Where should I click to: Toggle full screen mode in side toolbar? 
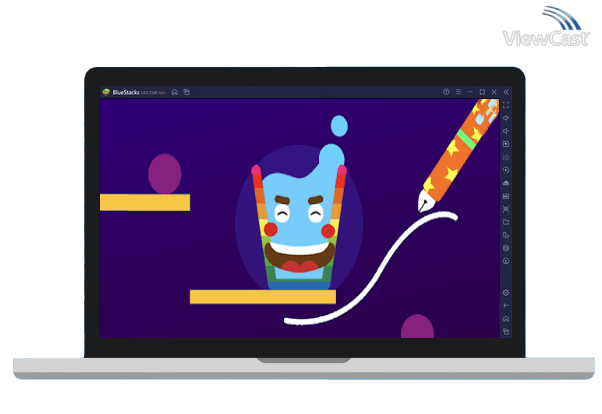coord(506,105)
